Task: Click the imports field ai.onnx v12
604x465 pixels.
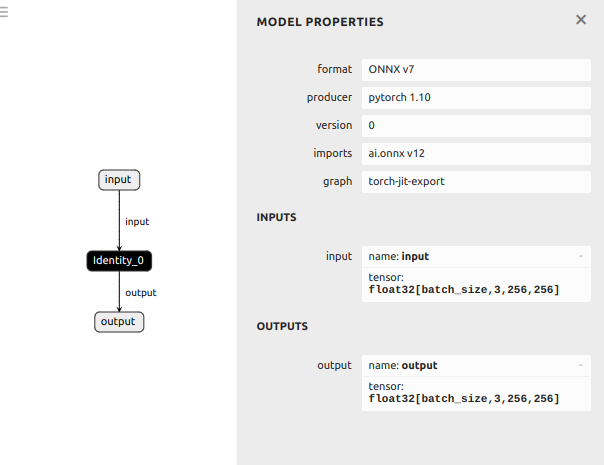Action: point(476,154)
